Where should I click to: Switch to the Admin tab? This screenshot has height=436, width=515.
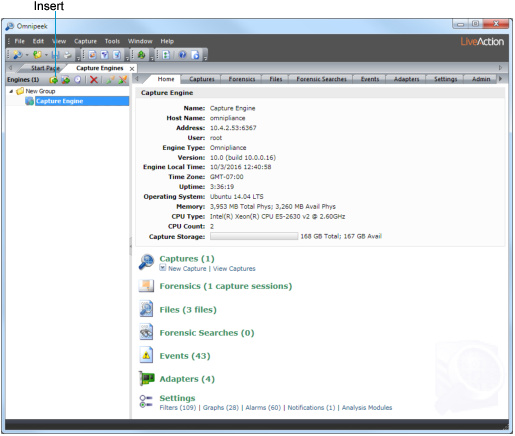481,79
